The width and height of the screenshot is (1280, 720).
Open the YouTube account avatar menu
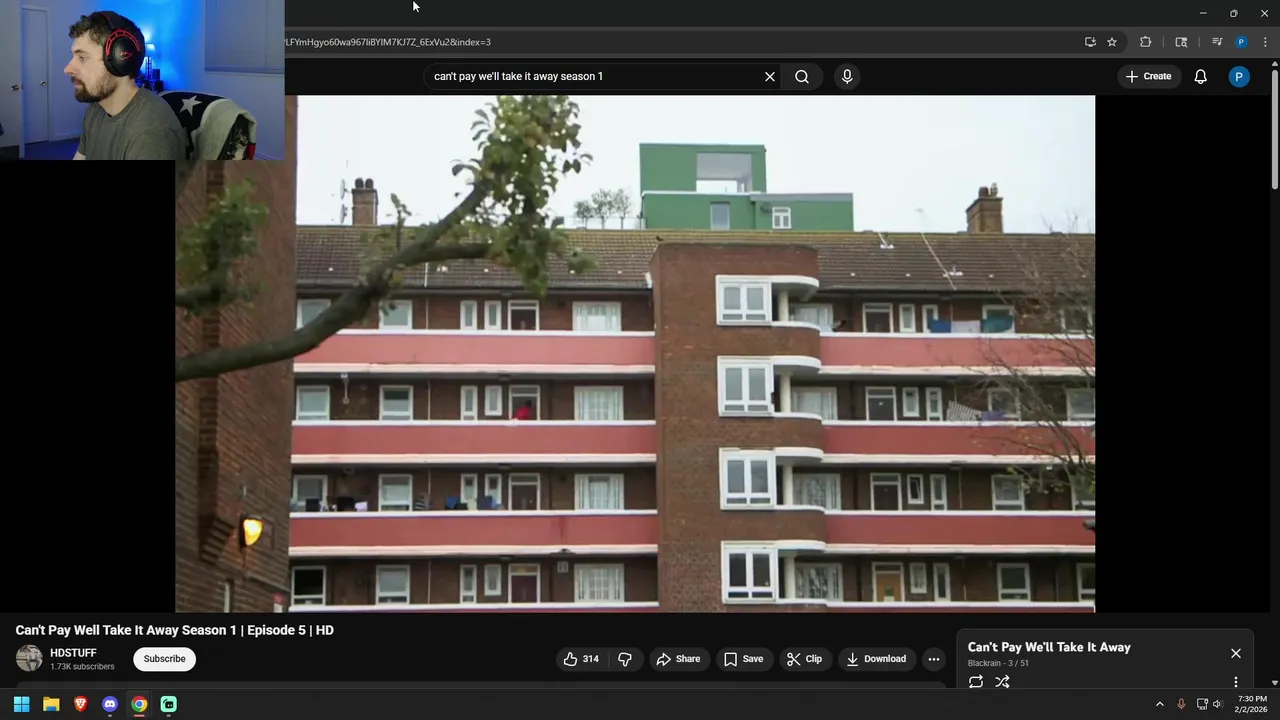click(1239, 76)
